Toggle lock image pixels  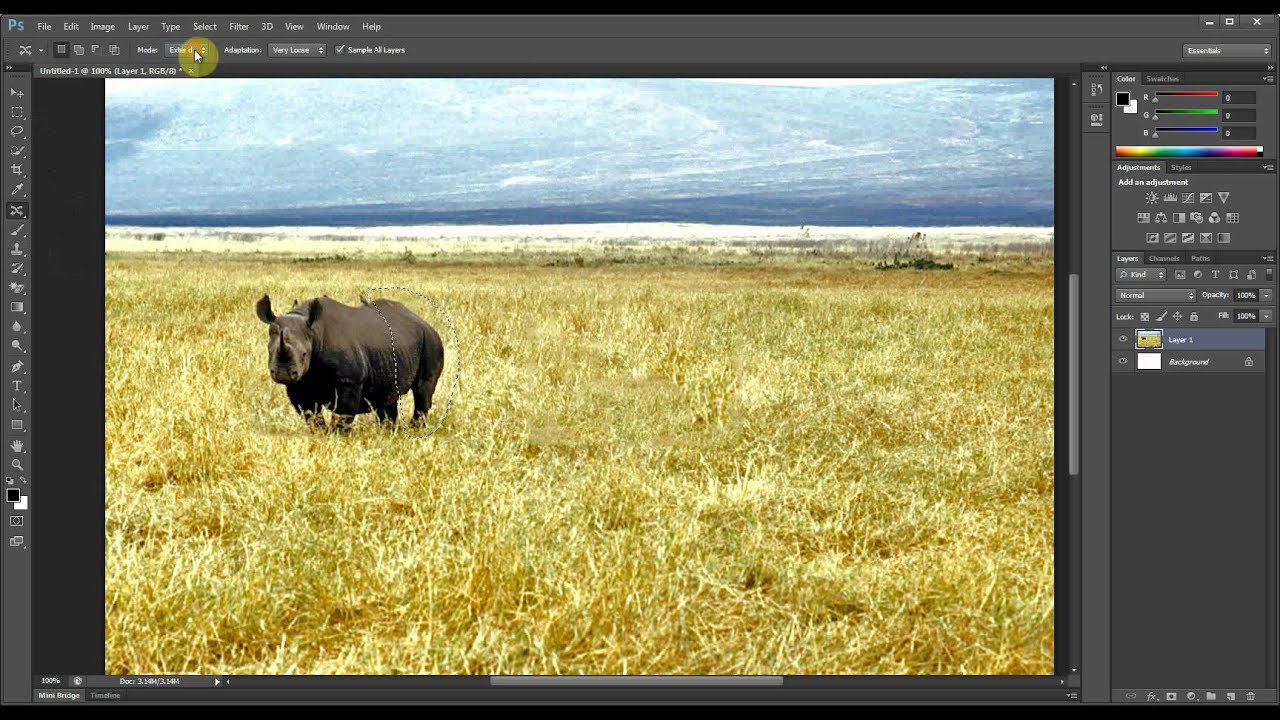[x=1161, y=317]
